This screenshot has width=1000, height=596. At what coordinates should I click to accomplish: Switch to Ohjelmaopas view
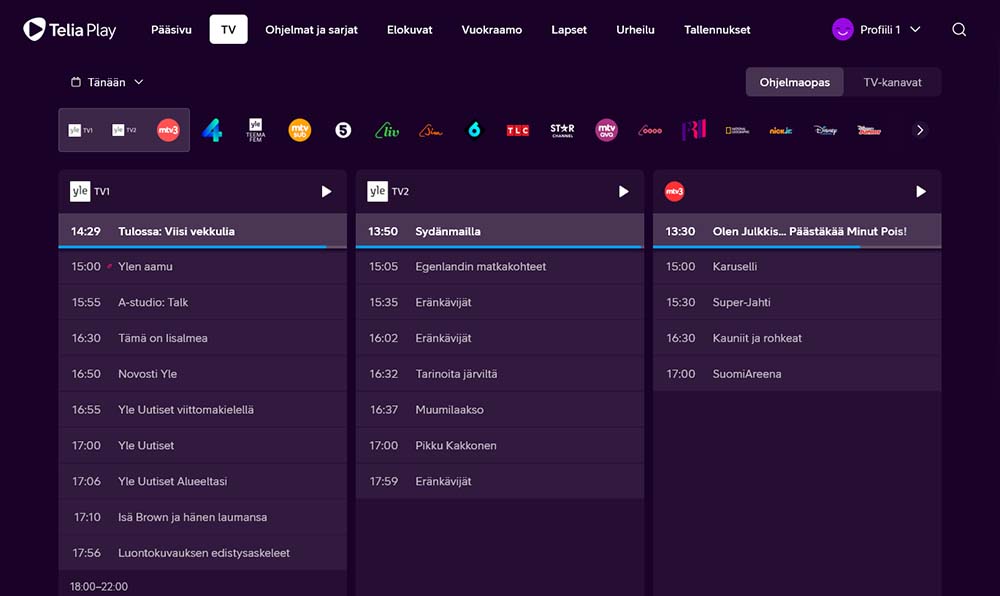click(795, 82)
